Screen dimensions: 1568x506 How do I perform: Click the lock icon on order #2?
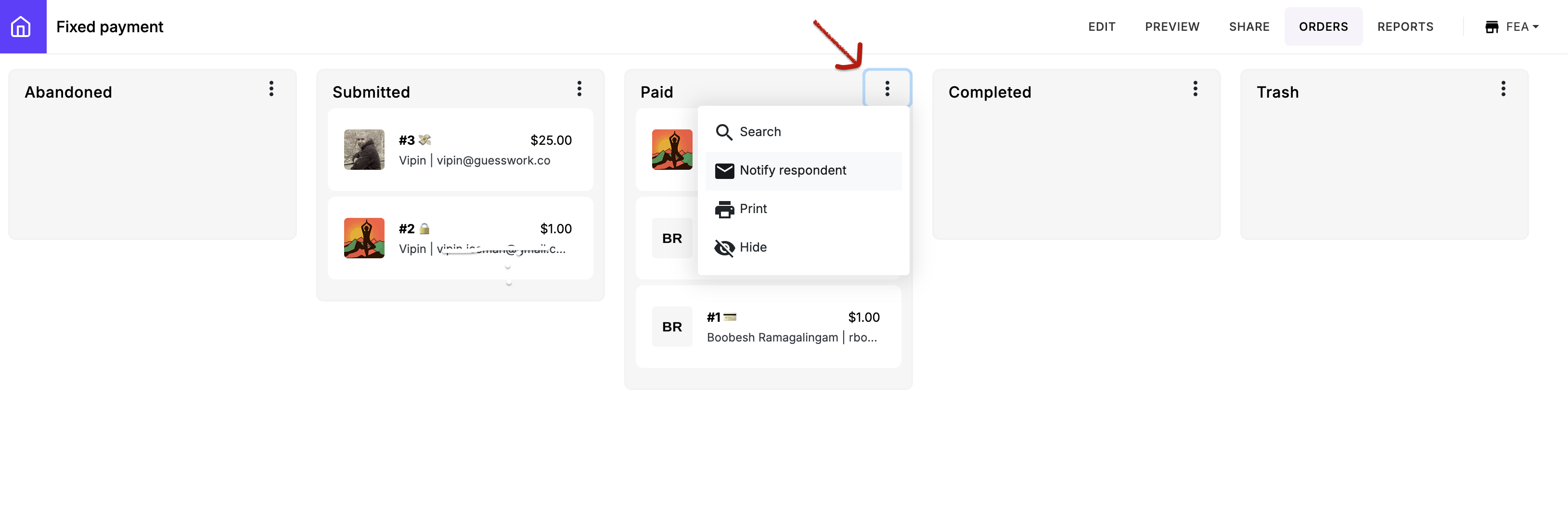click(425, 228)
